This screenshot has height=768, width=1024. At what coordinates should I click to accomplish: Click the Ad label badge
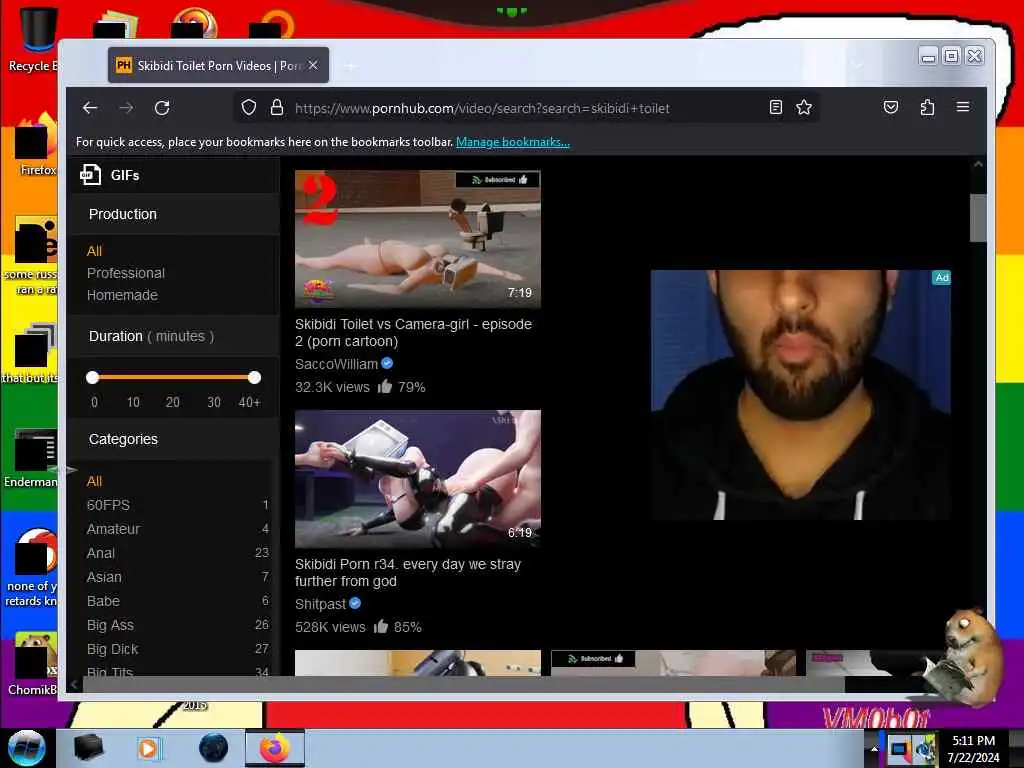coord(942,278)
